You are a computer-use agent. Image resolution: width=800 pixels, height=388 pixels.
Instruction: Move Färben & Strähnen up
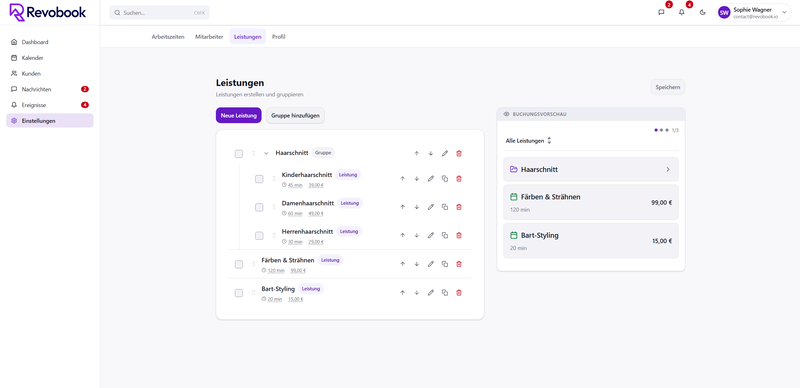[402, 264]
